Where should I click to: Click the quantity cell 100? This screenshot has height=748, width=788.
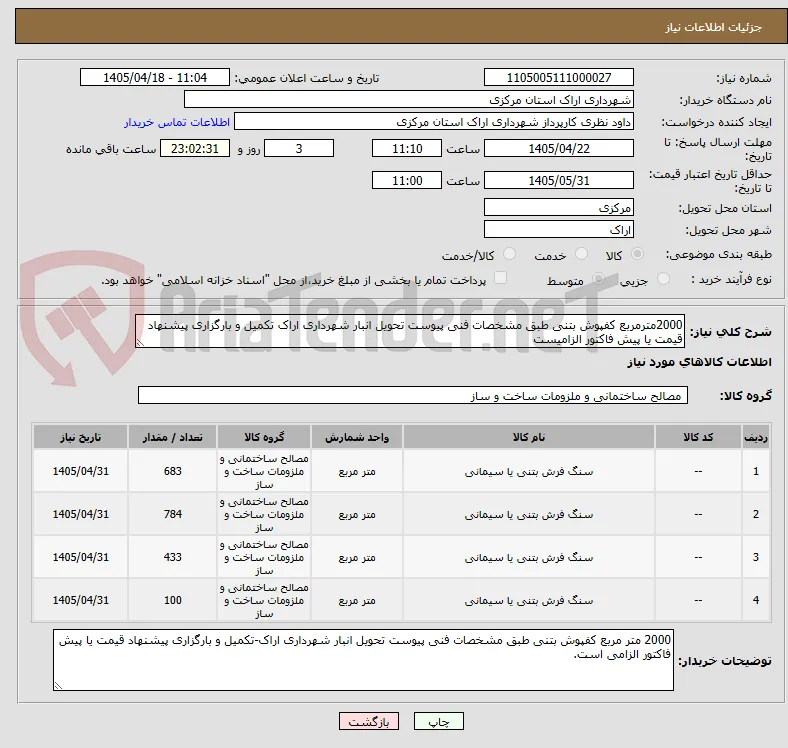[172, 600]
